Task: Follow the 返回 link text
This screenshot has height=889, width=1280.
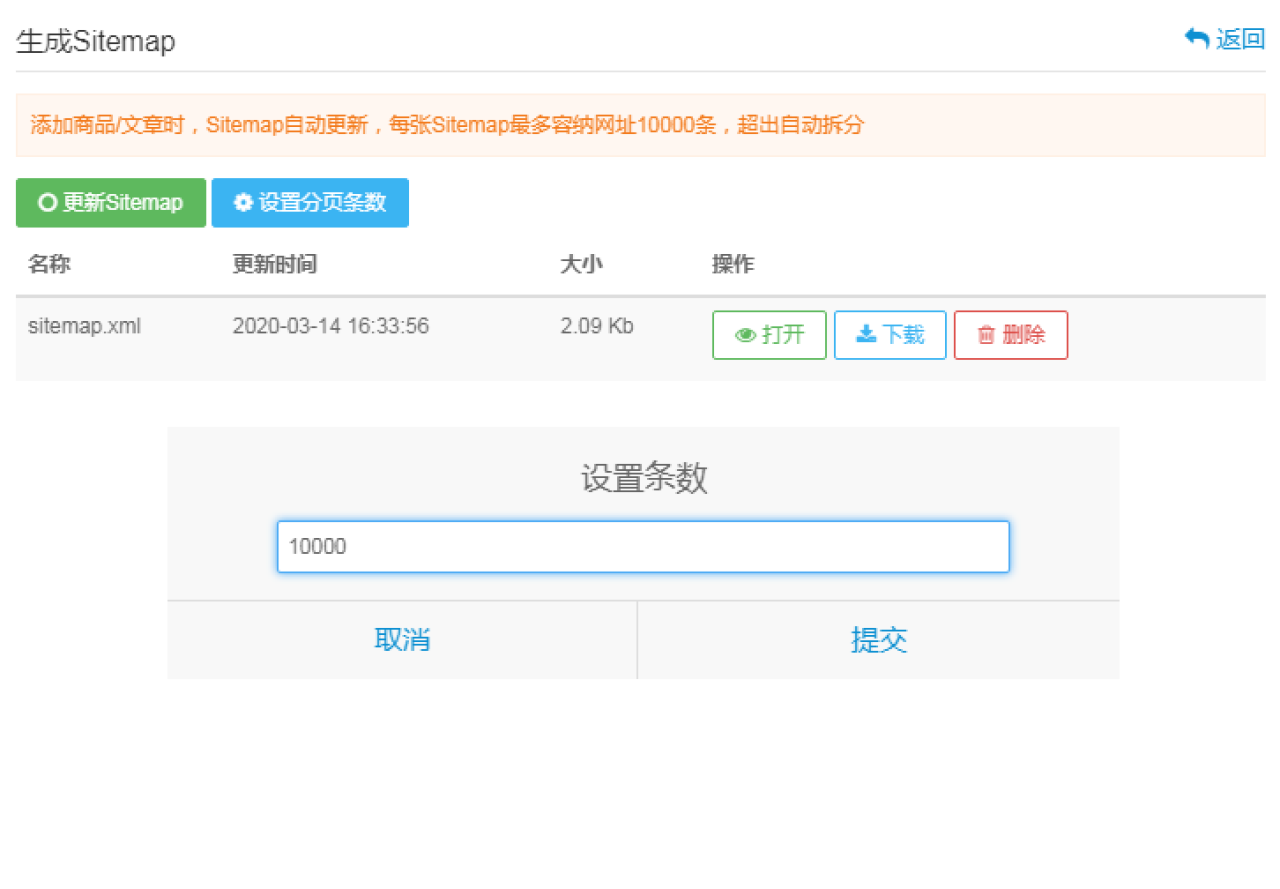Action: 1240,40
